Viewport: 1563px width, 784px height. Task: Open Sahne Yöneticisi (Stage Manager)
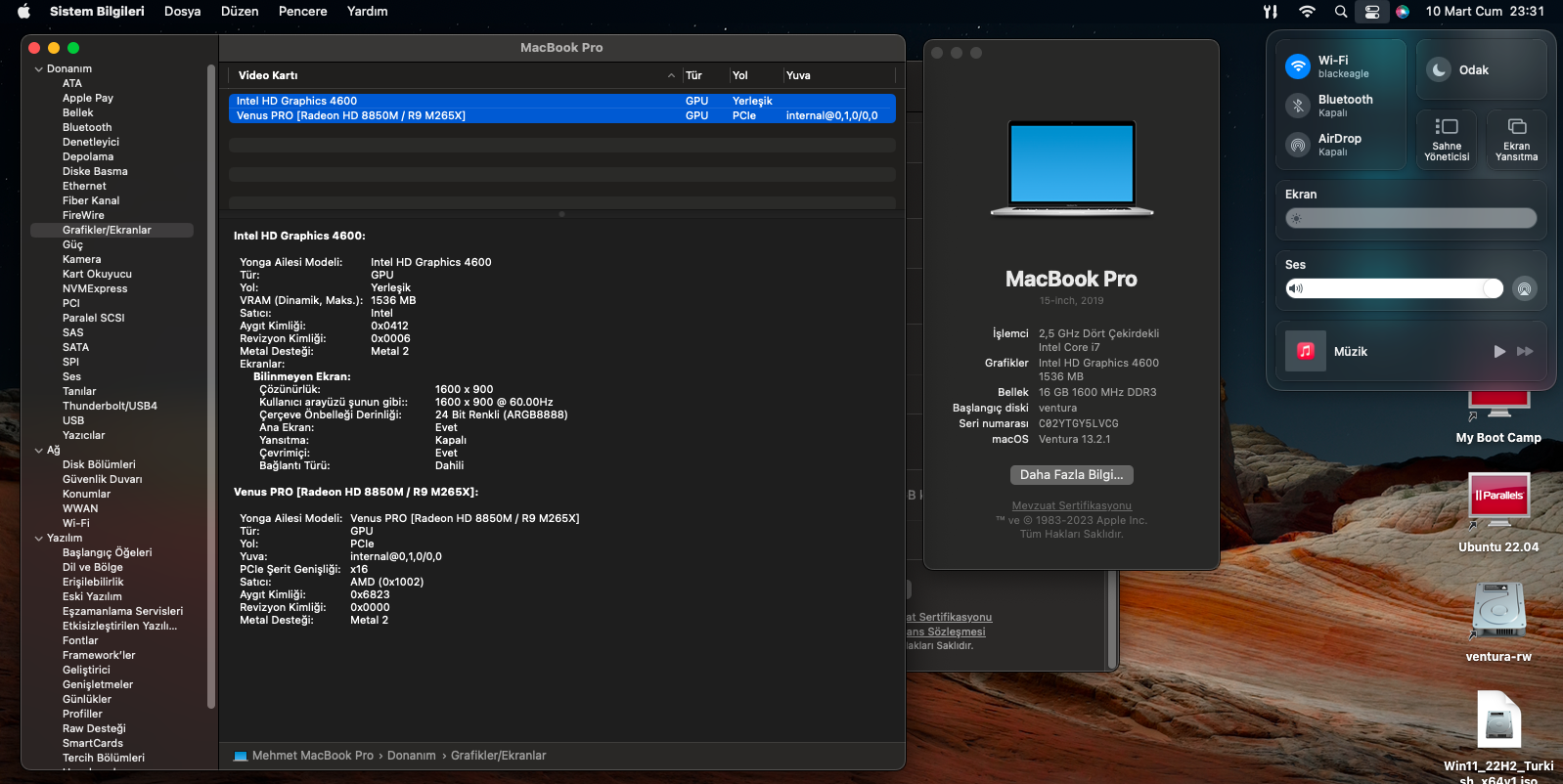pos(1447,137)
